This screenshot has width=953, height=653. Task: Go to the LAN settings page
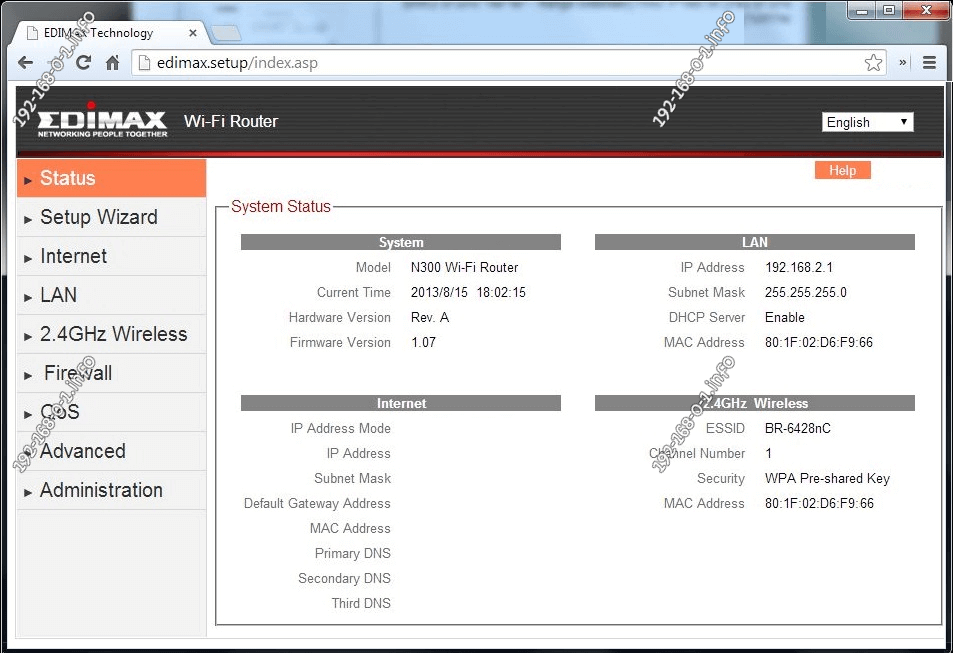[58, 295]
